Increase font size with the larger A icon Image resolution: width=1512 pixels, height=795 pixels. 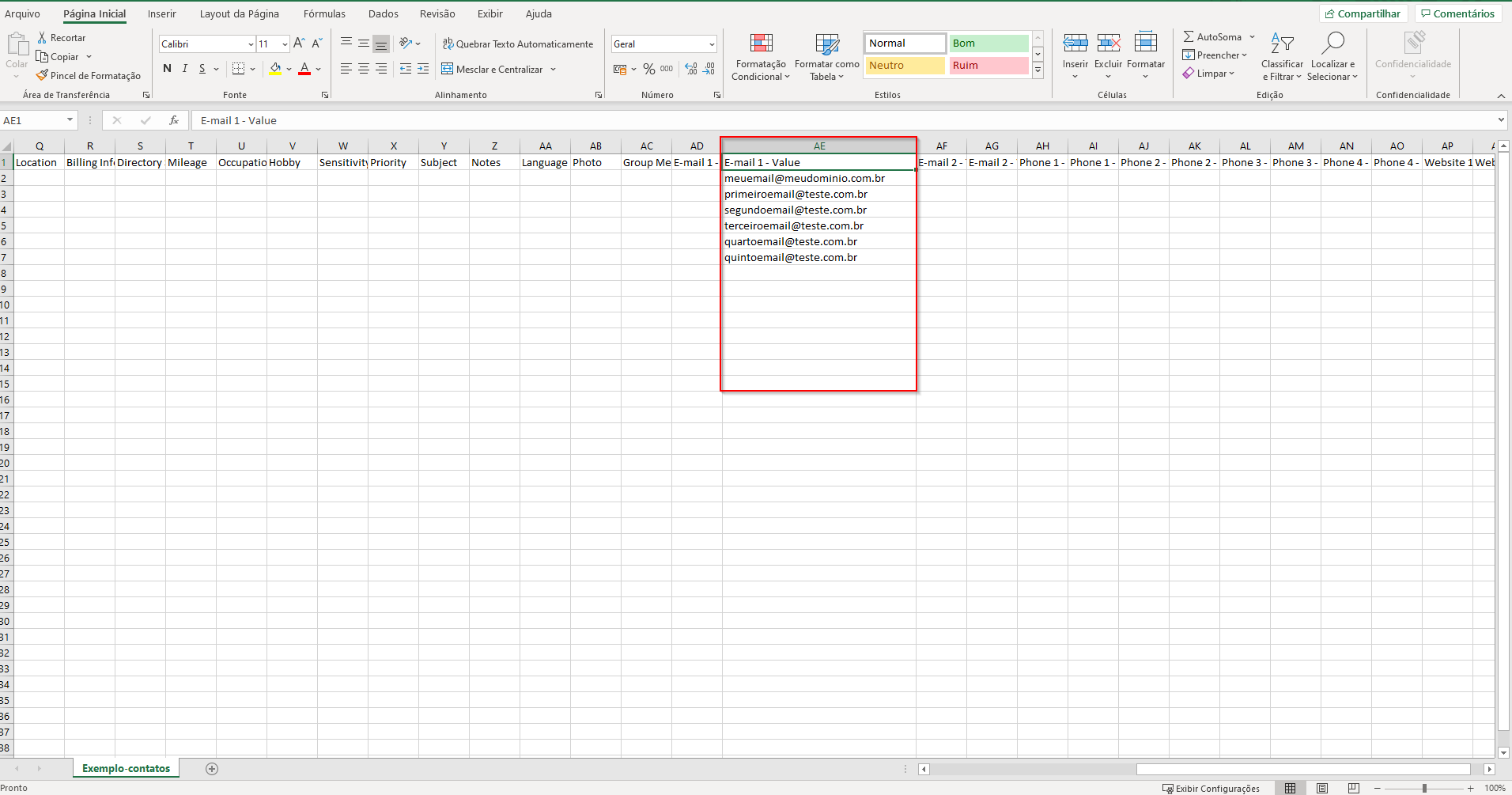(x=299, y=44)
